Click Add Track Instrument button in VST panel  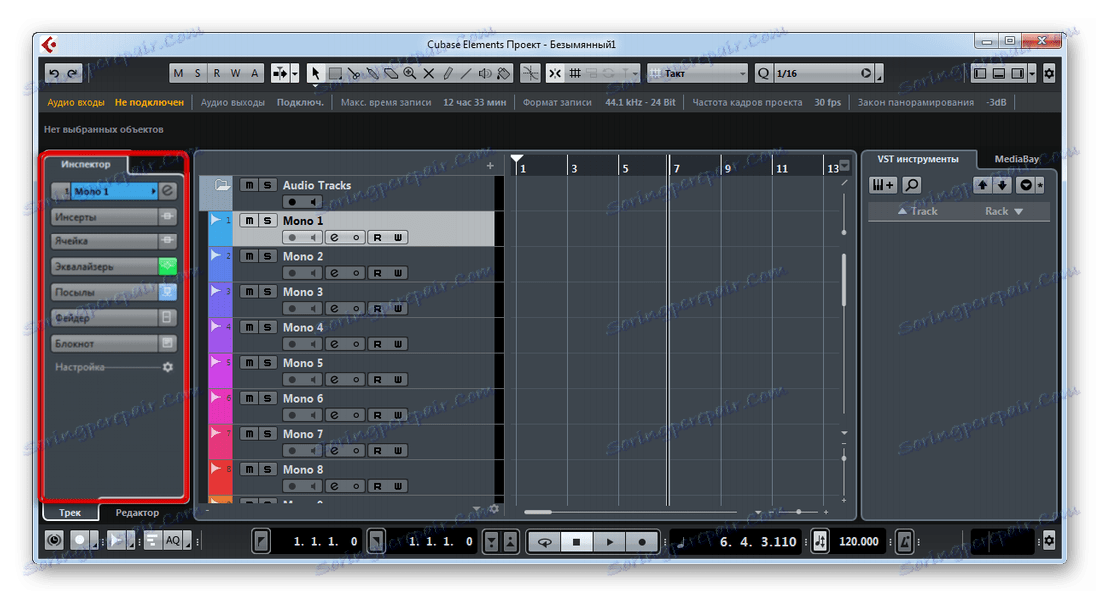883,185
